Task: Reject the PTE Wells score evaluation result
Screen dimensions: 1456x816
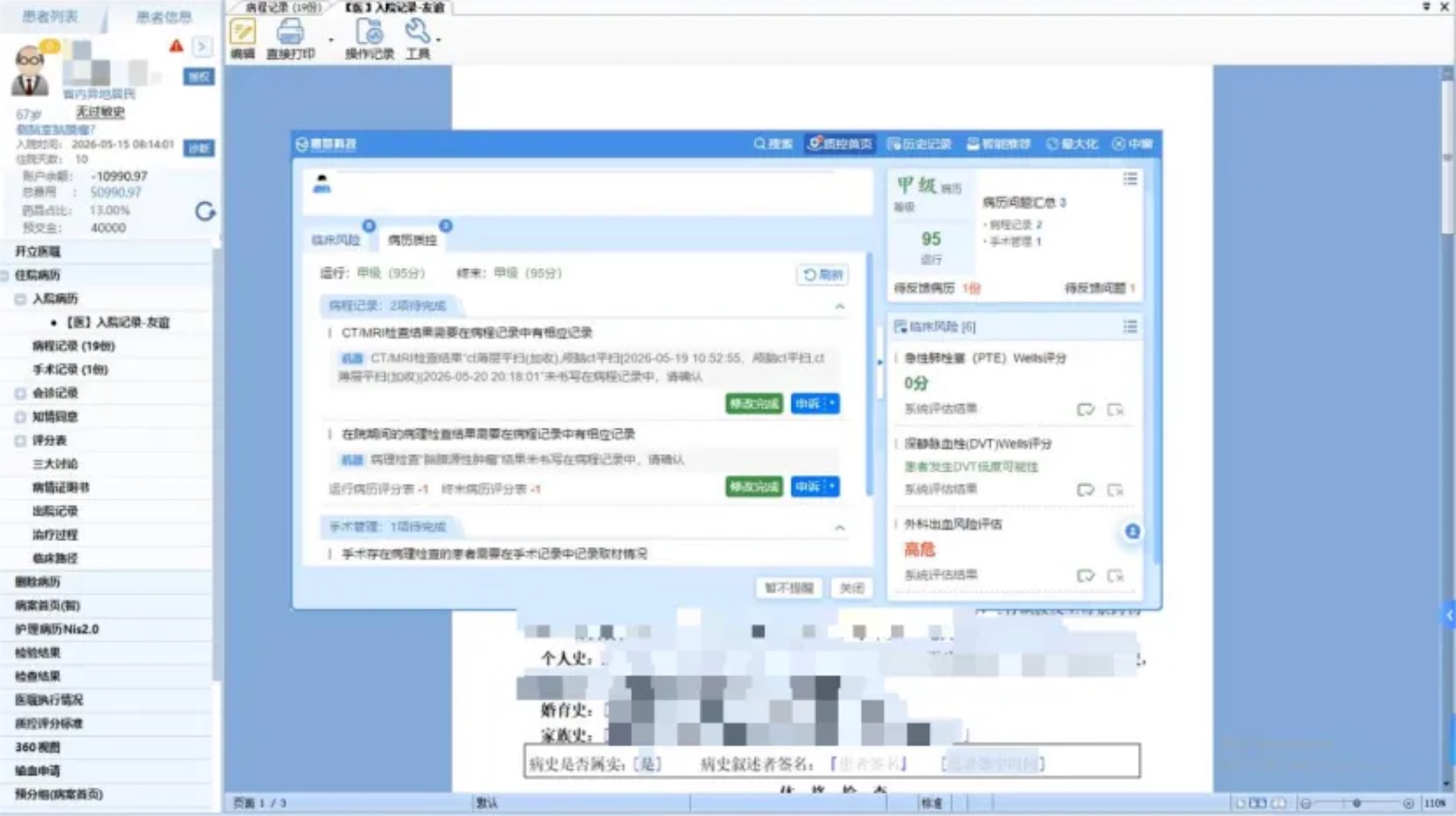Action: (x=1115, y=409)
